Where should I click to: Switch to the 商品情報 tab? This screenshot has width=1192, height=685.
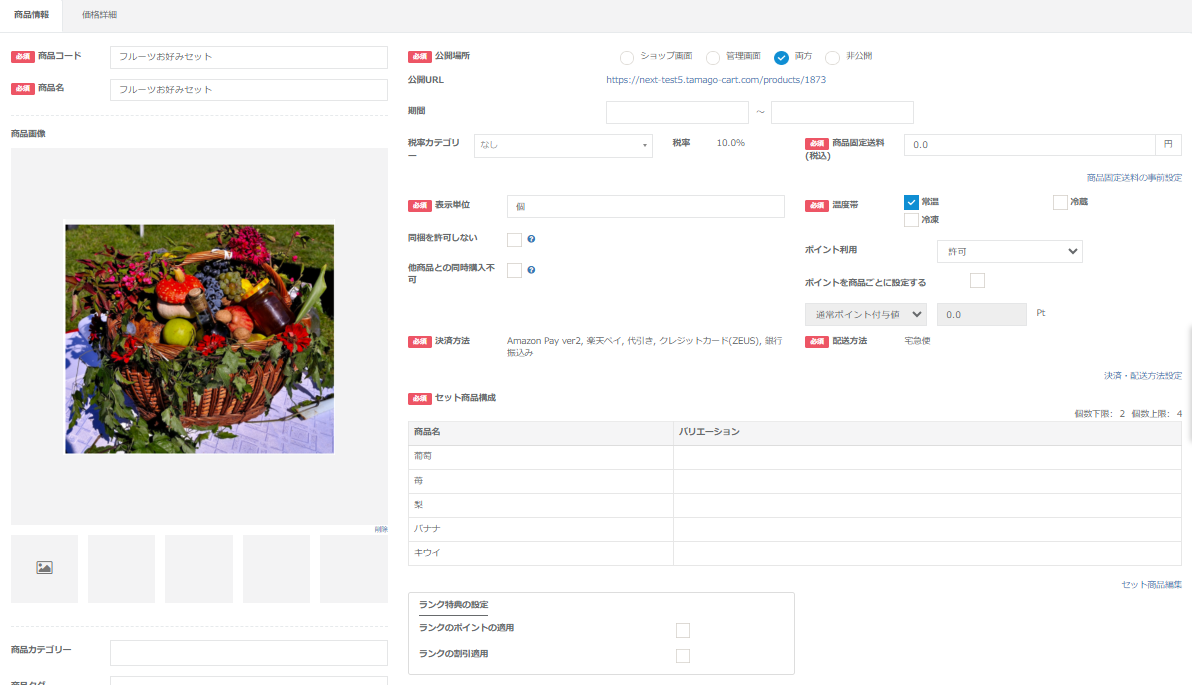tap(31, 14)
